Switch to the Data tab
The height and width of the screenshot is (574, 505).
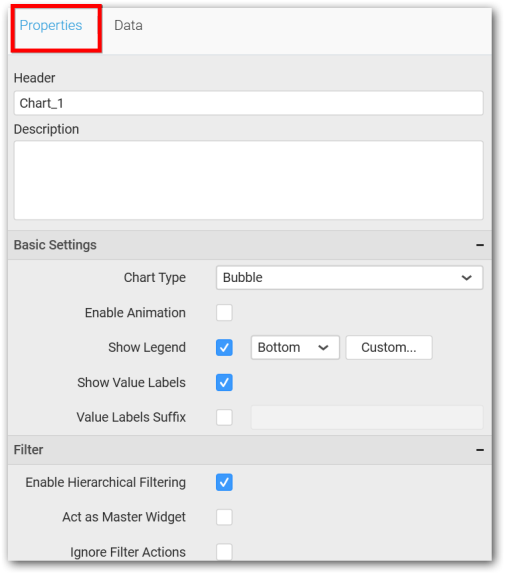128,25
